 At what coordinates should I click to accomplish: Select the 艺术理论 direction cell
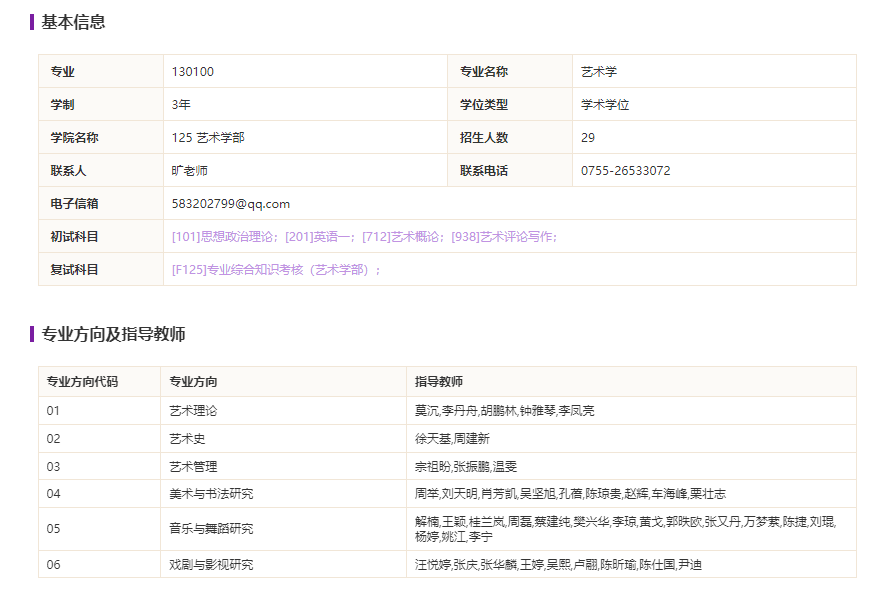pos(193,411)
